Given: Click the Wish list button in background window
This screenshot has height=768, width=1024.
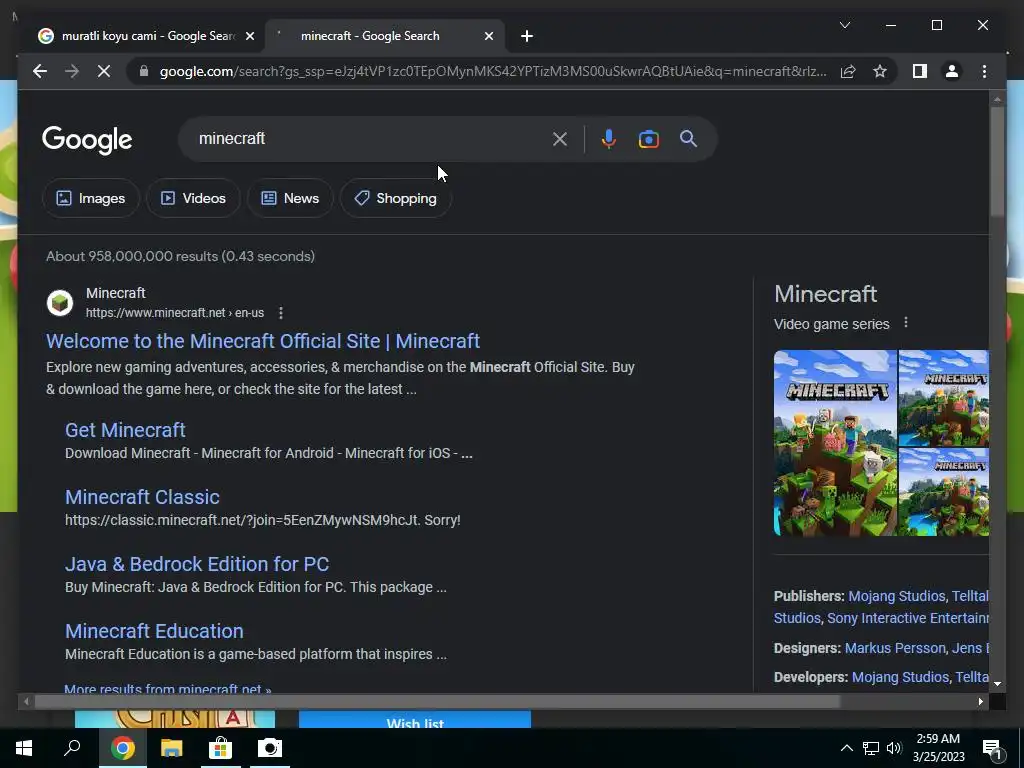Looking at the screenshot, I should pyautogui.click(x=415, y=721).
